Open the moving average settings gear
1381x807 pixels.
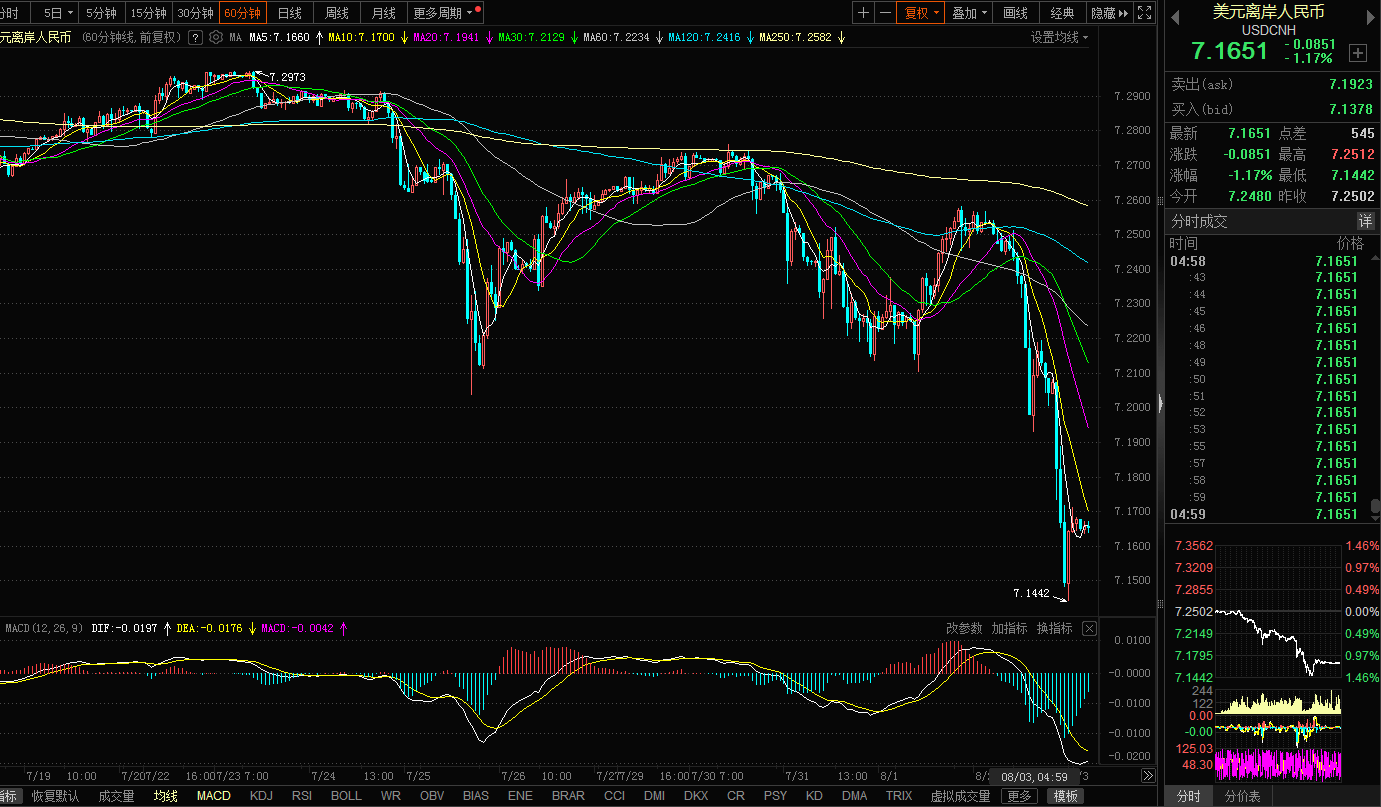[x=215, y=37]
